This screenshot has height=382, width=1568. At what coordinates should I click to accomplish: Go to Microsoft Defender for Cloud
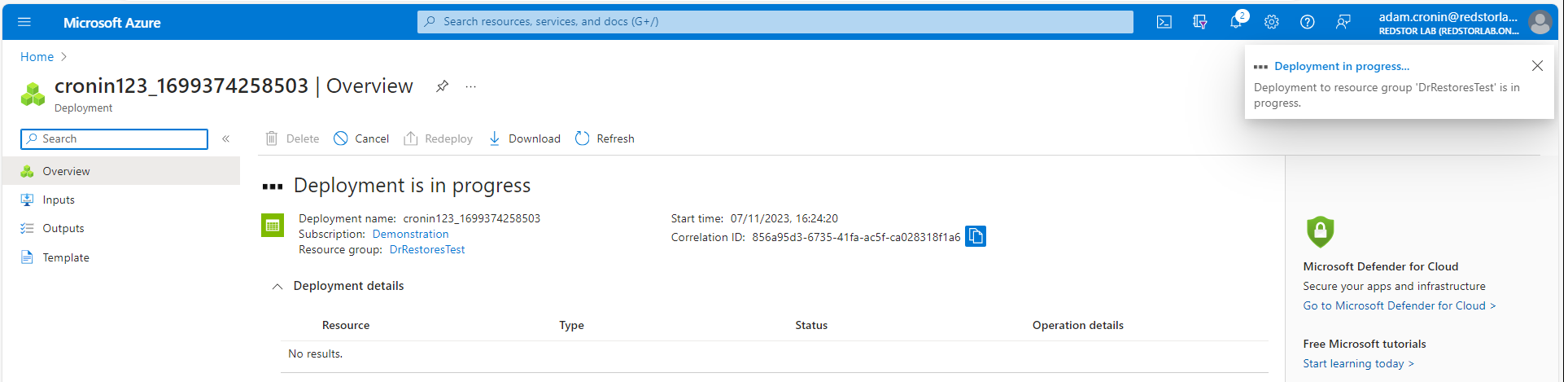(1400, 305)
